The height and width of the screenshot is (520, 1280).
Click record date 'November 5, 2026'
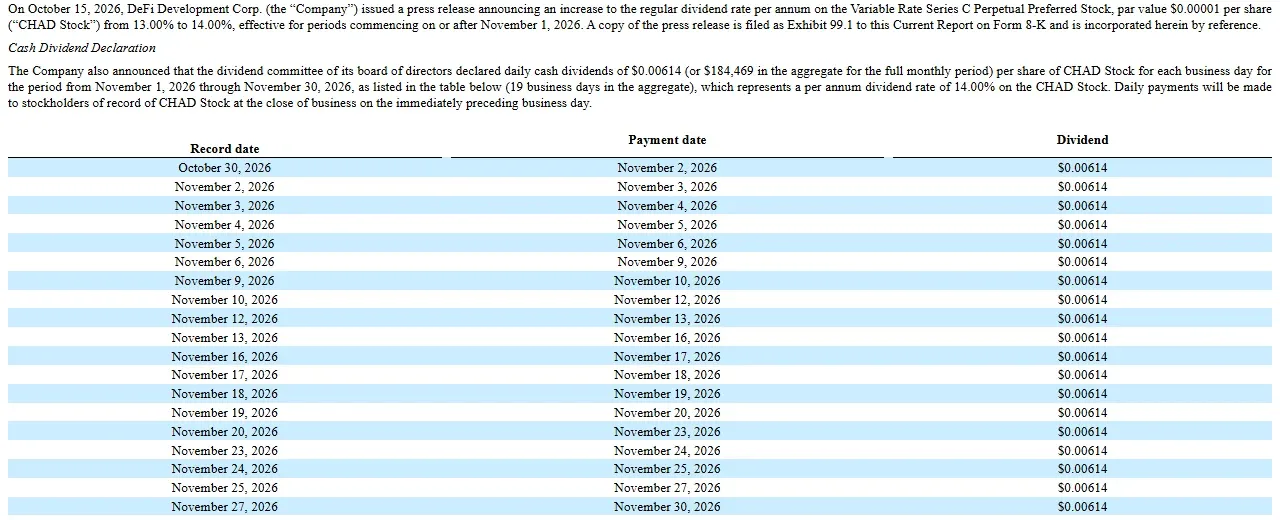tap(225, 244)
